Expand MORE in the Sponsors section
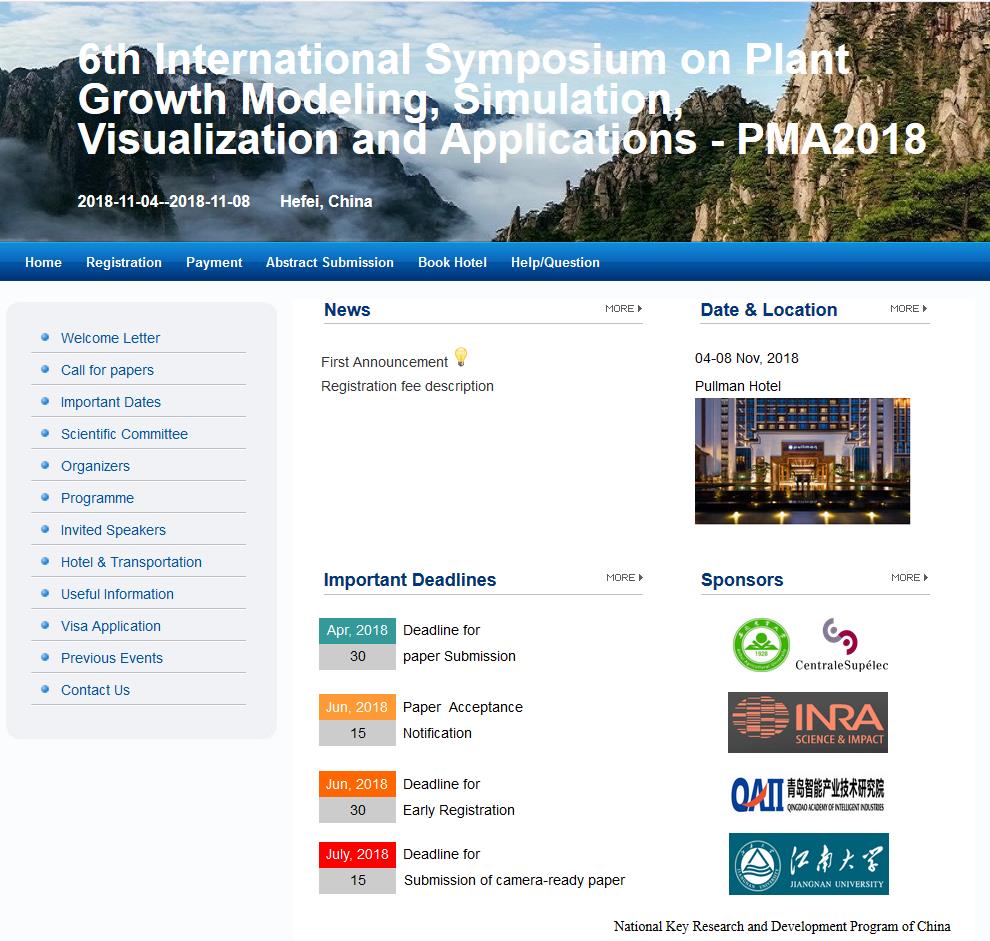 coord(909,578)
